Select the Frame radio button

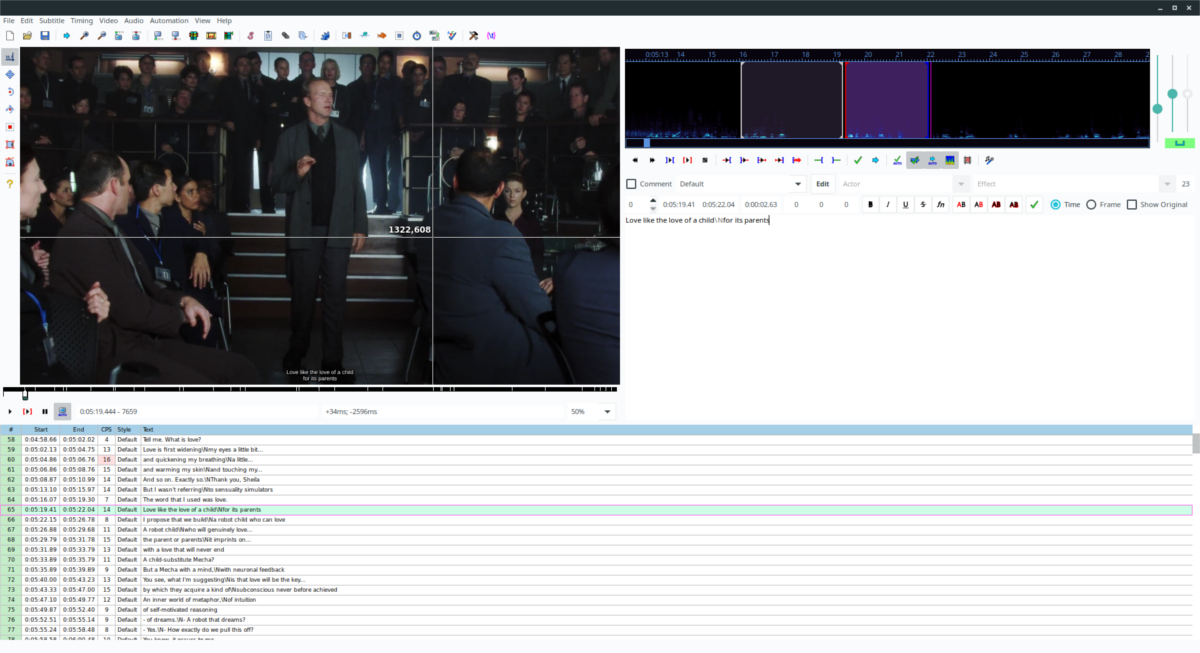(1091, 204)
